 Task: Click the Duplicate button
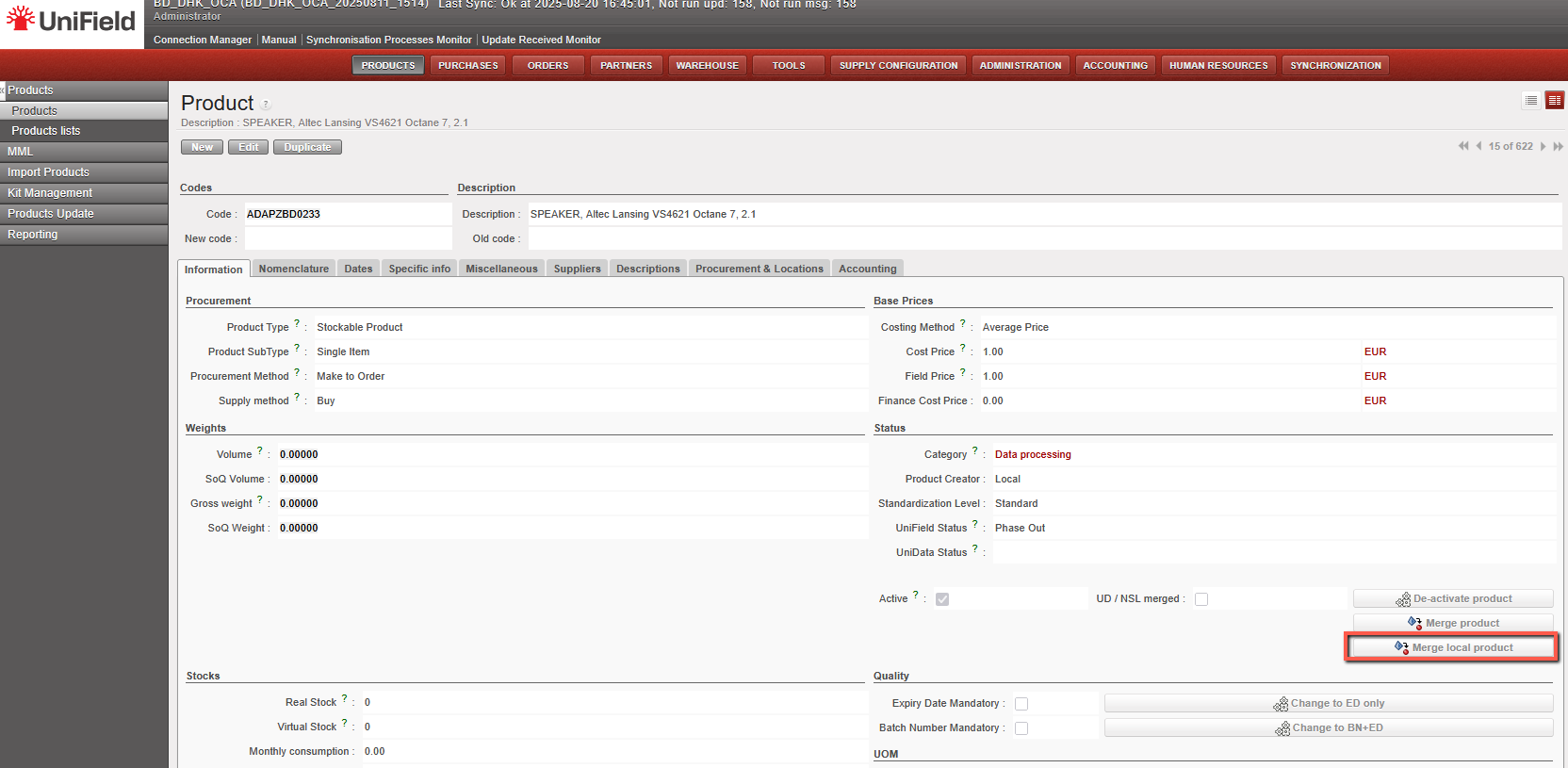307,147
